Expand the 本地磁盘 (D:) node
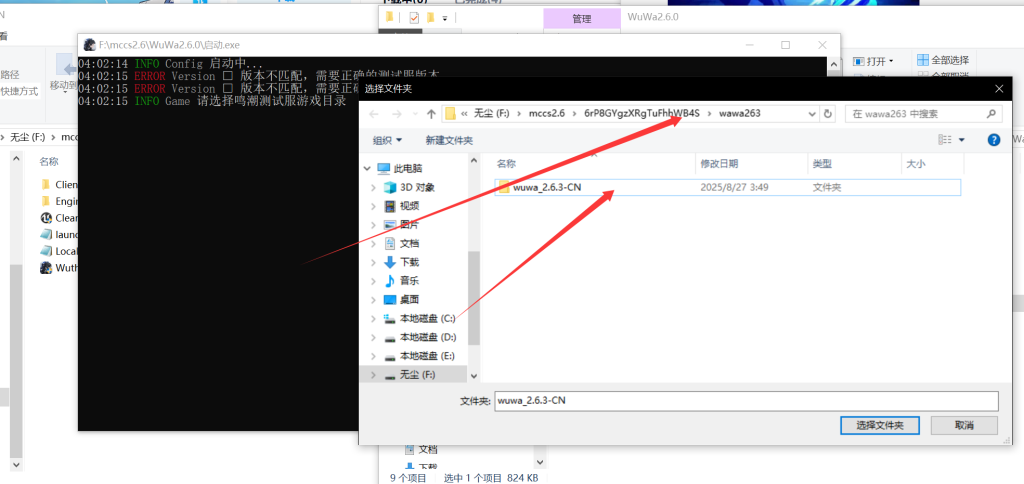The width and height of the screenshot is (1024, 484). 373,338
